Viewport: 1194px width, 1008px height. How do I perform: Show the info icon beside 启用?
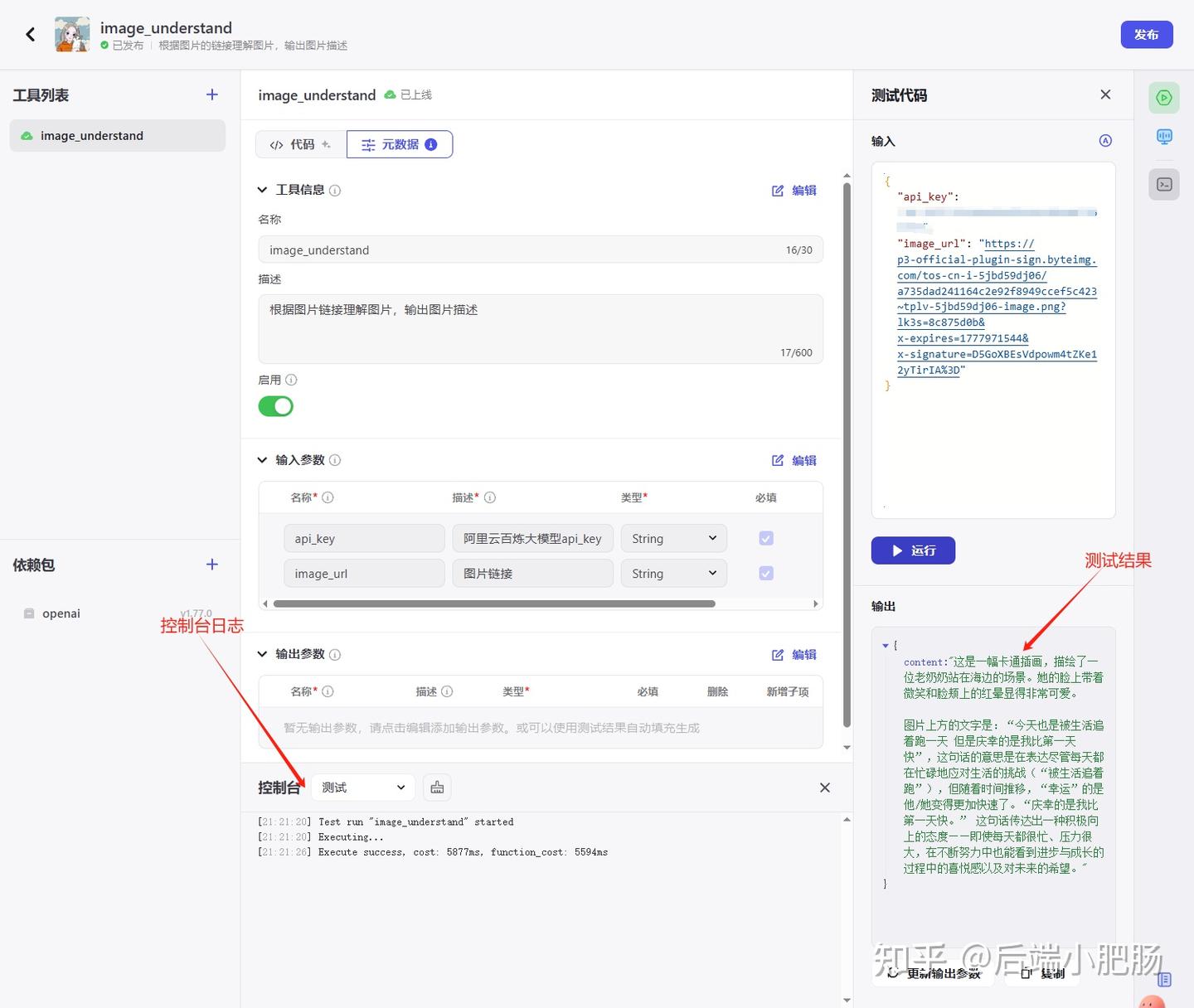tap(291, 380)
